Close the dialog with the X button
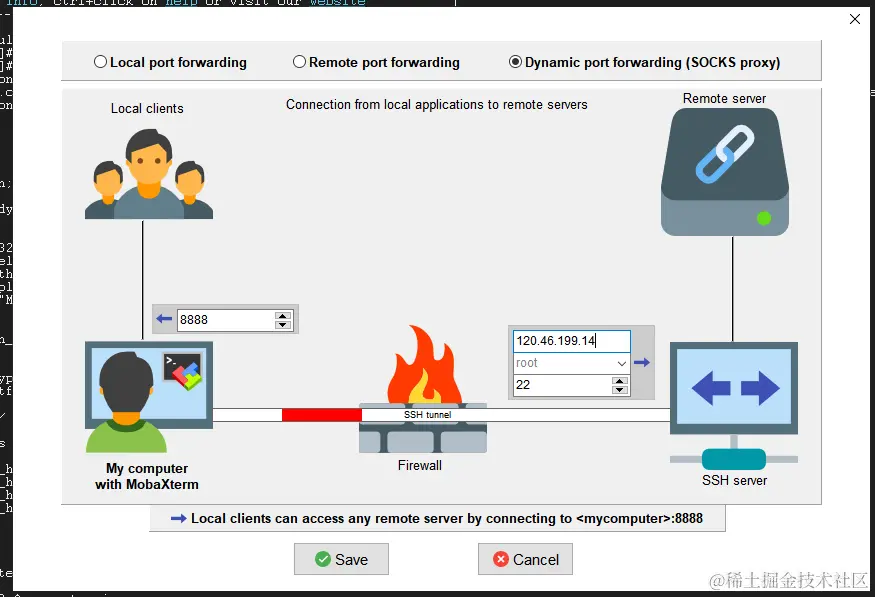The width and height of the screenshot is (875, 597). tap(854, 19)
